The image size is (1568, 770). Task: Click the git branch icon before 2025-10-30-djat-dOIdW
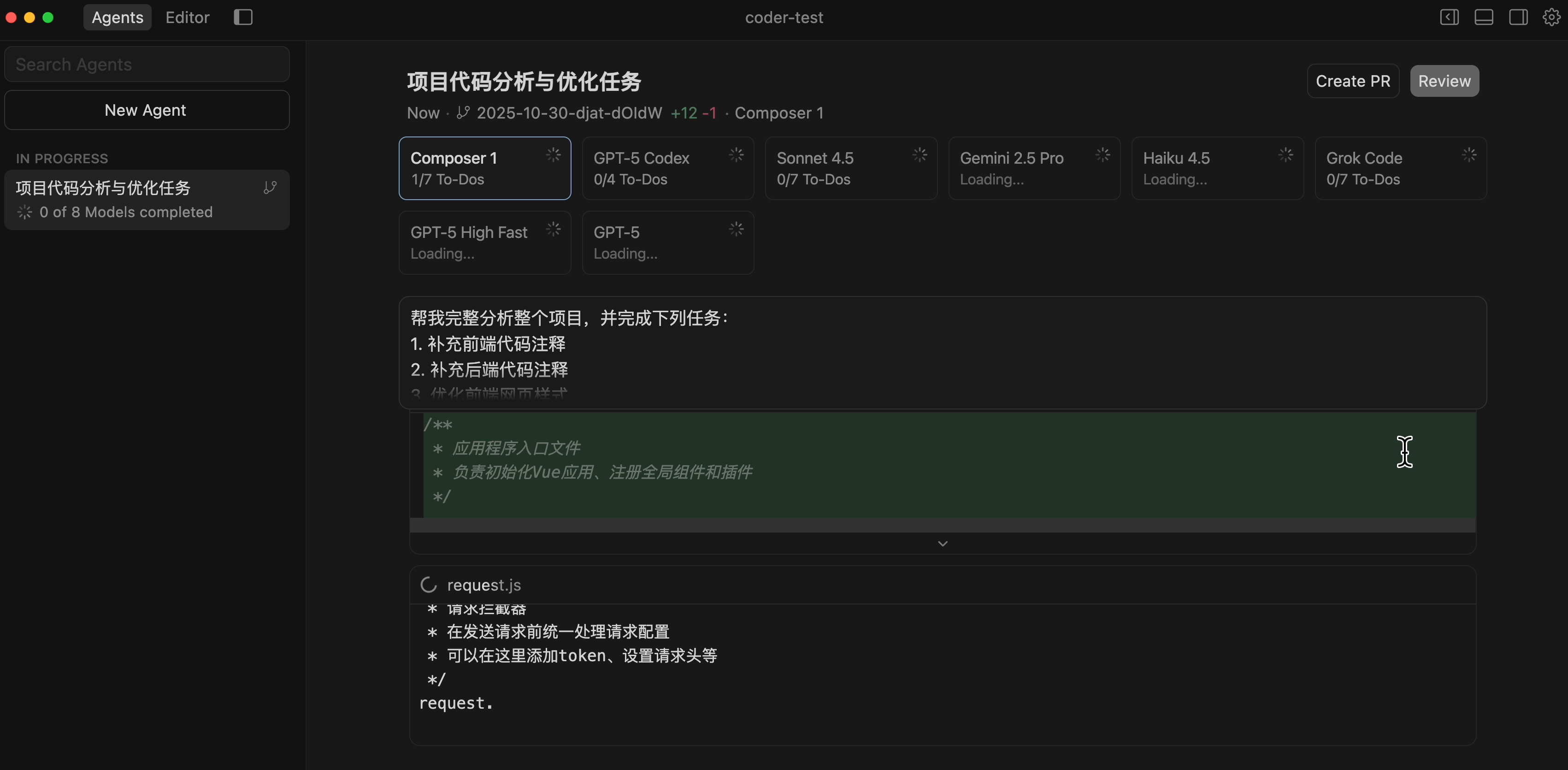point(463,113)
